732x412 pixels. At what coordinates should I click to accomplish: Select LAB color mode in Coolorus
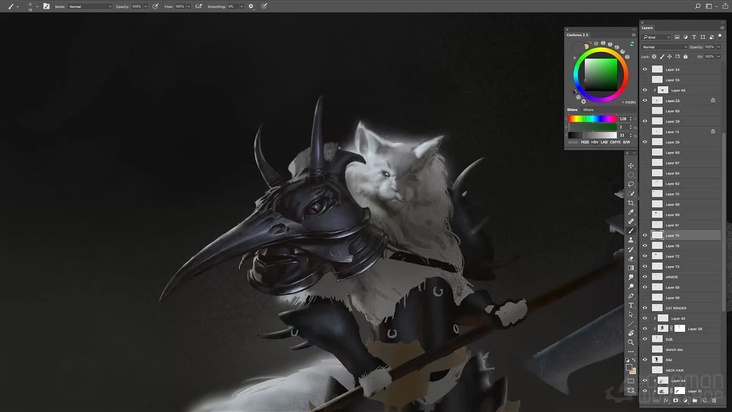pyautogui.click(x=604, y=142)
